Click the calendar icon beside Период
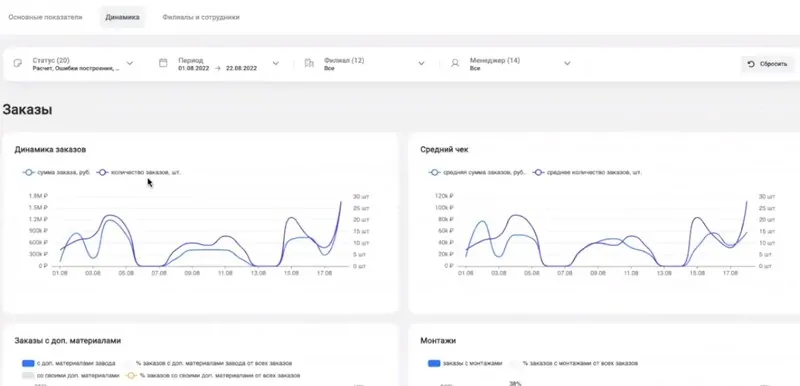Viewport: 800px width, 386px height. click(163, 63)
